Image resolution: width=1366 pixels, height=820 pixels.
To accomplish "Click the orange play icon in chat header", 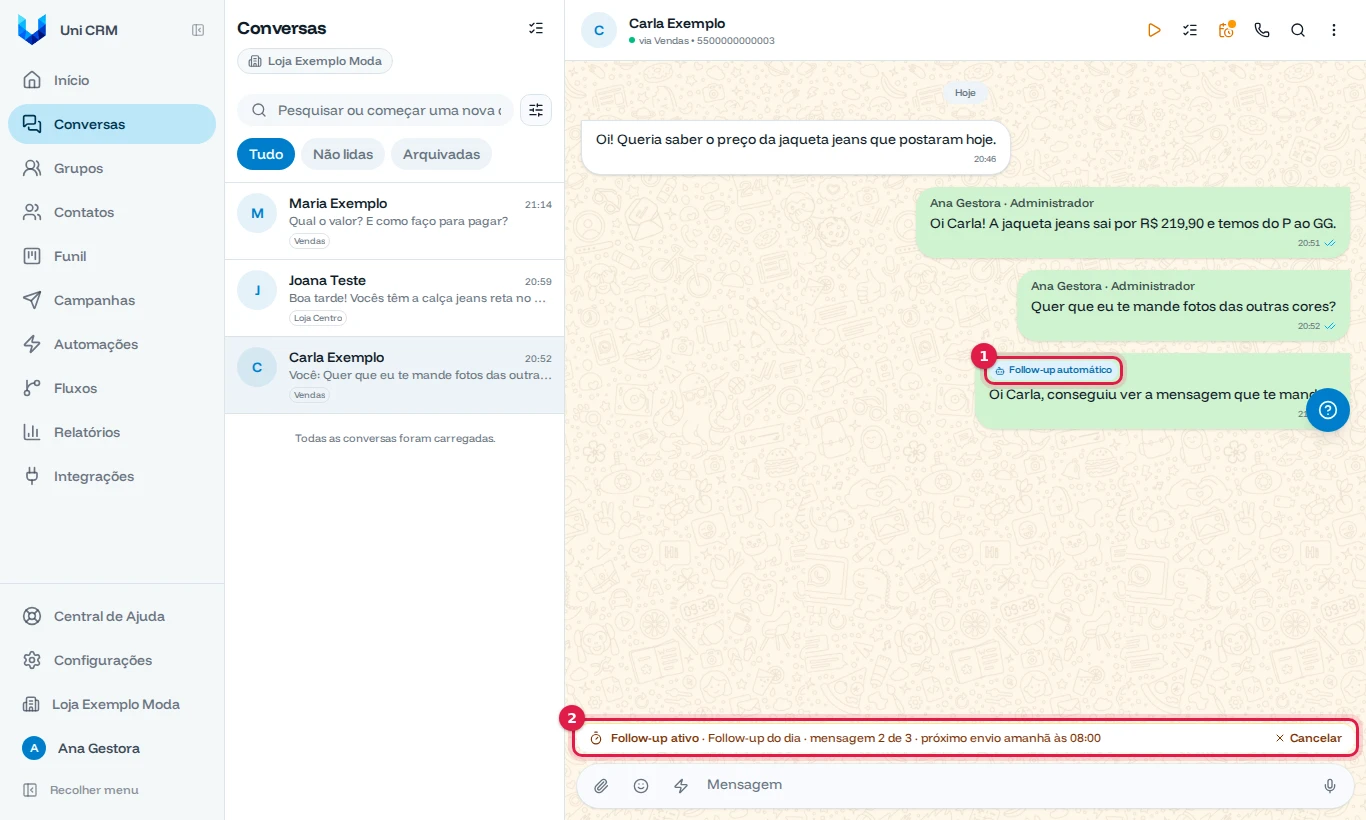I will [1154, 30].
